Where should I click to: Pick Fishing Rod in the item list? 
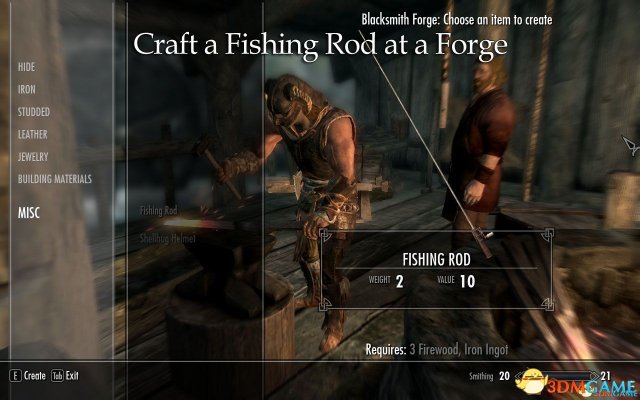tap(158, 211)
